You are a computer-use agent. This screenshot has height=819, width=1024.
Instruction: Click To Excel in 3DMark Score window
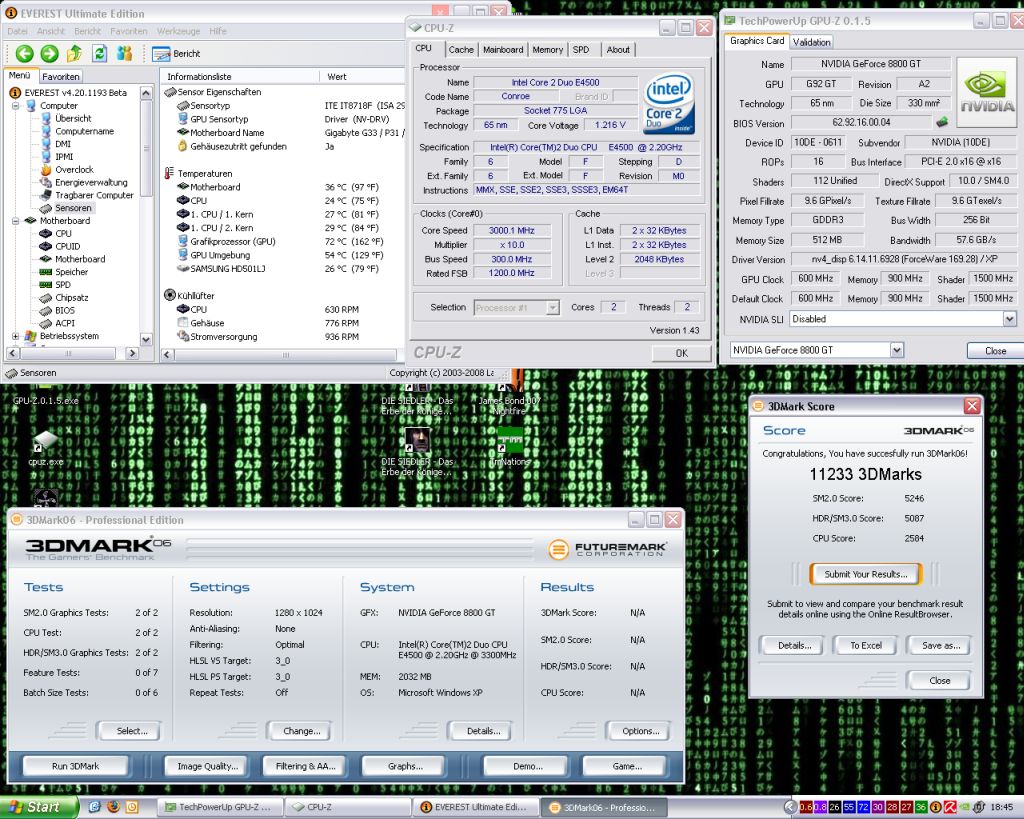(866, 645)
